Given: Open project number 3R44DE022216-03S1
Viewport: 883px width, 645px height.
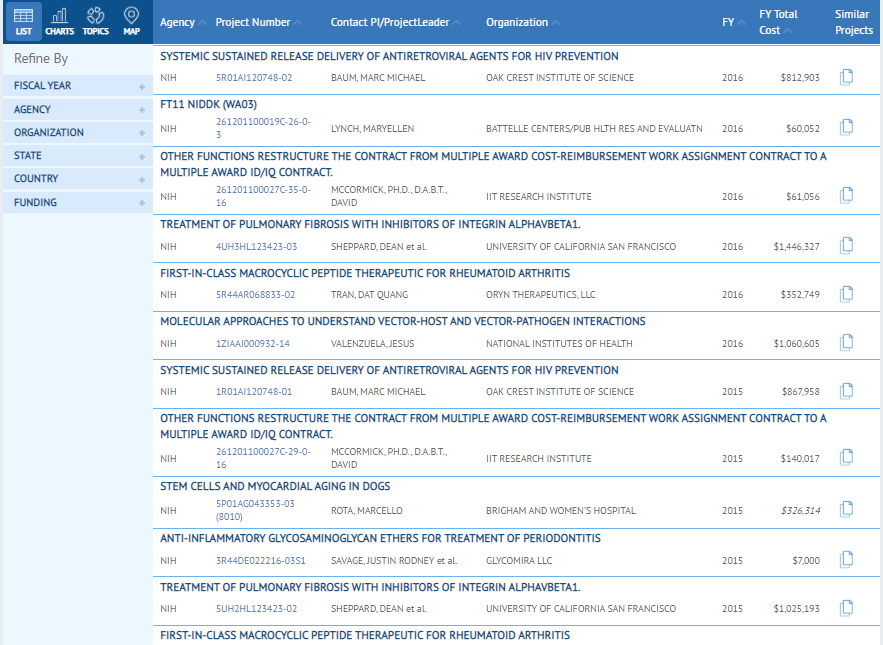Looking at the screenshot, I should point(261,561).
